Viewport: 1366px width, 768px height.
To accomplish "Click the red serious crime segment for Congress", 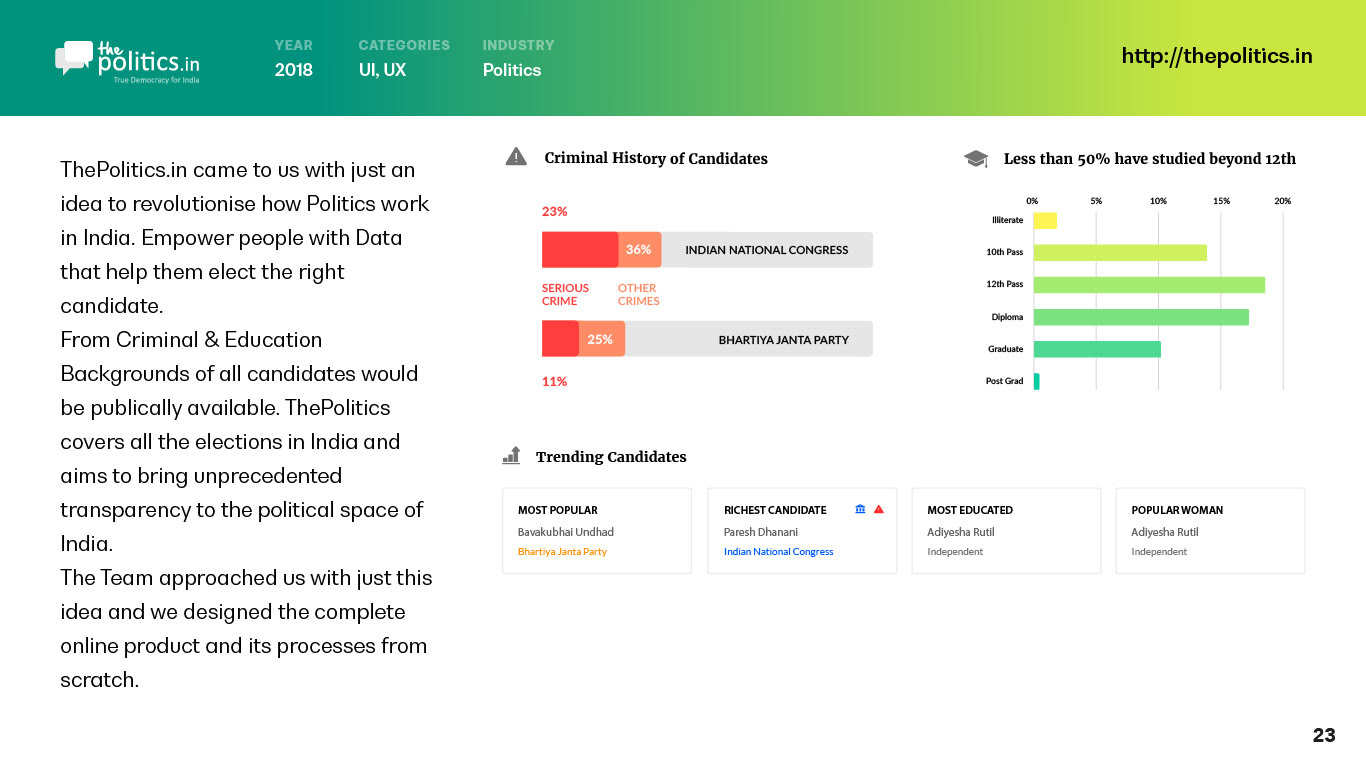I will (x=579, y=250).
